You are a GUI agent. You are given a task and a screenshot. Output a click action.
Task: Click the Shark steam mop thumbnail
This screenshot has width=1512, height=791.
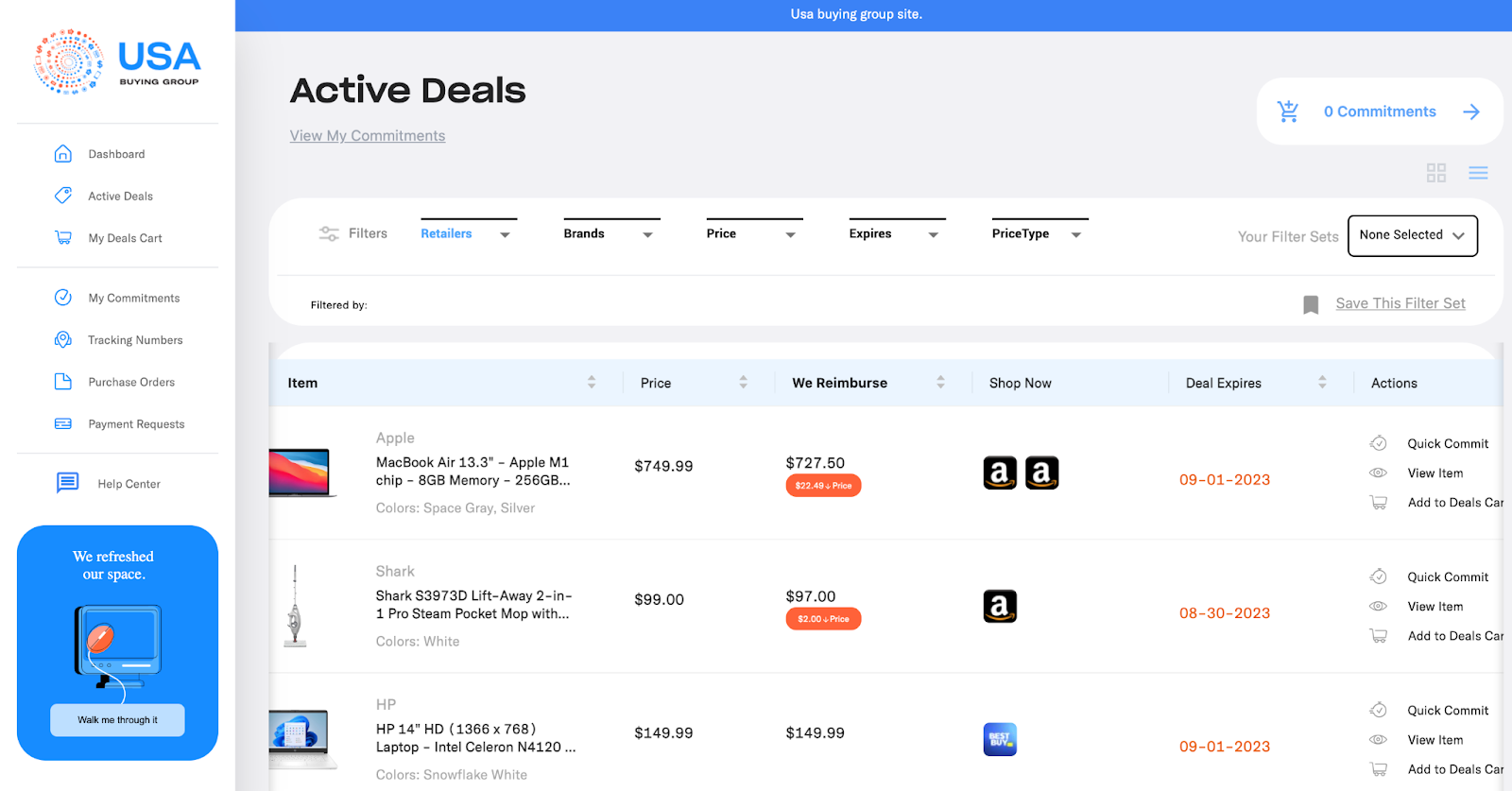pyautogui.click(x=296, y=606)
